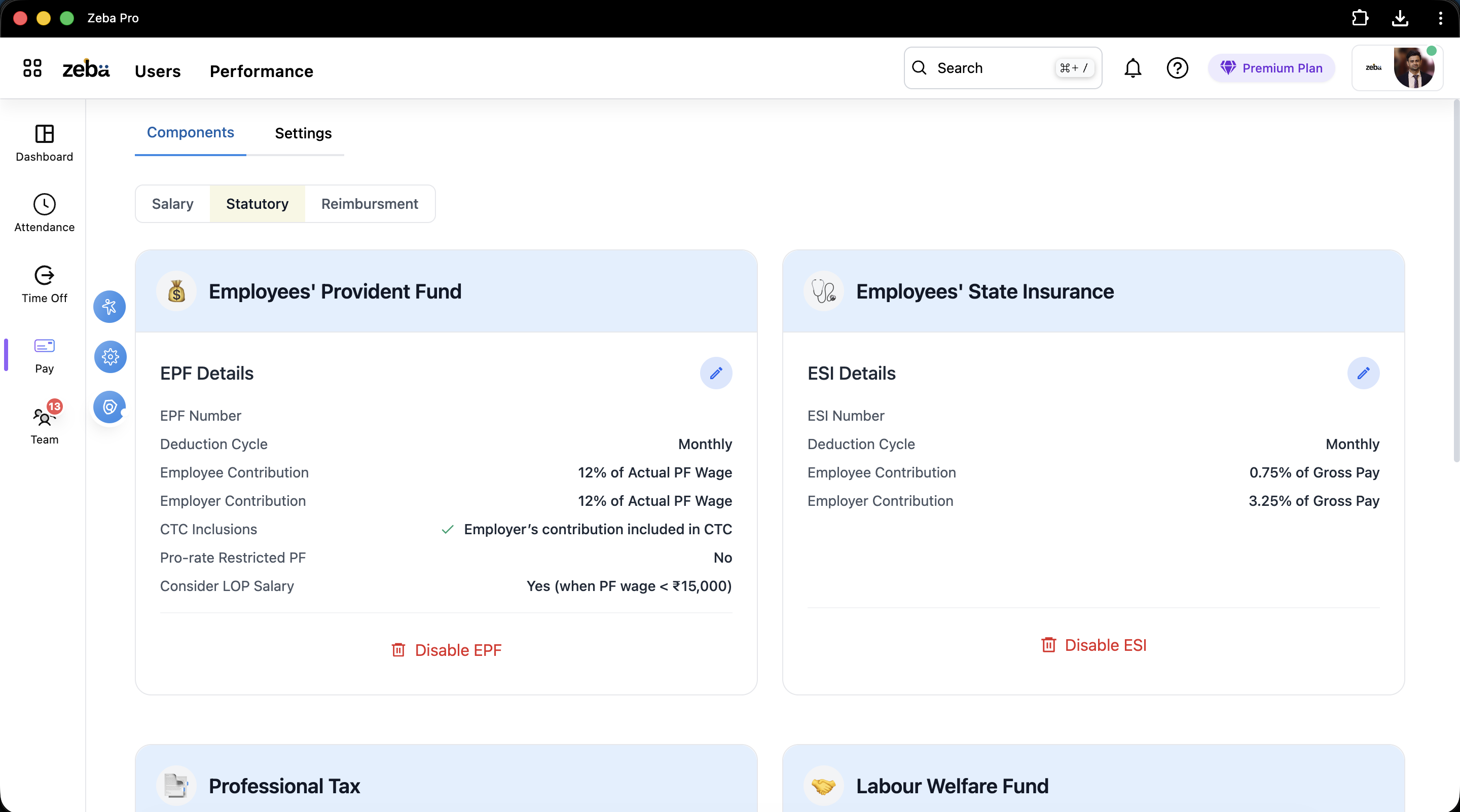Click the blue shield floating button
The width and height of the screenshot is (1460, 812).
pos(109,407)
